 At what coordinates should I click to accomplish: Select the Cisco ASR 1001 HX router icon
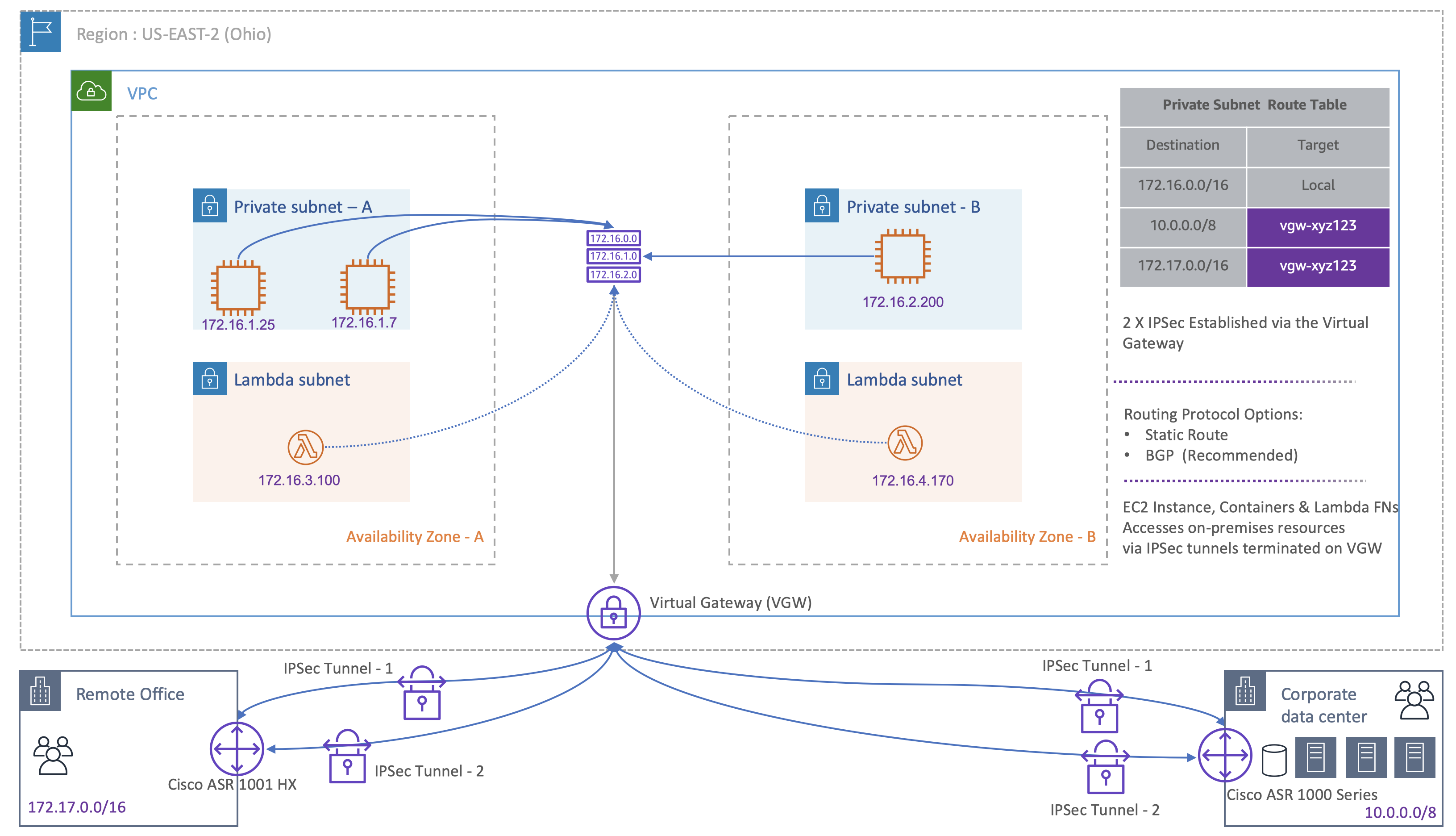(x=237, y=749)
